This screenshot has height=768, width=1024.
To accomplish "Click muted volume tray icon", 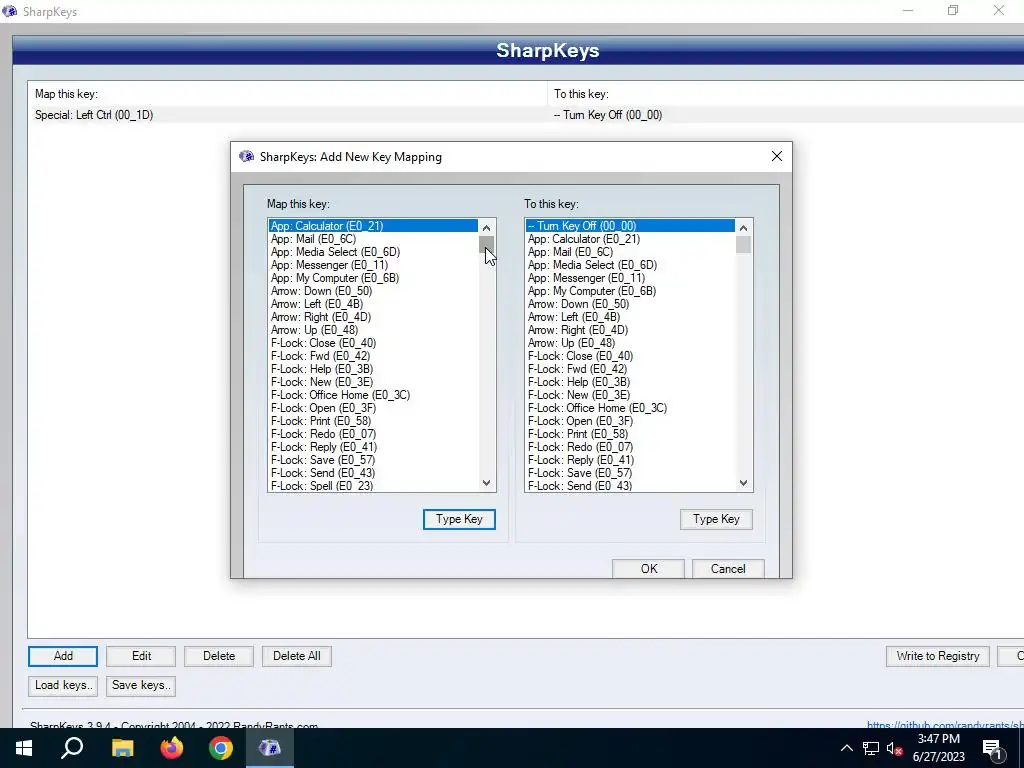I will (x=895, y=748).
